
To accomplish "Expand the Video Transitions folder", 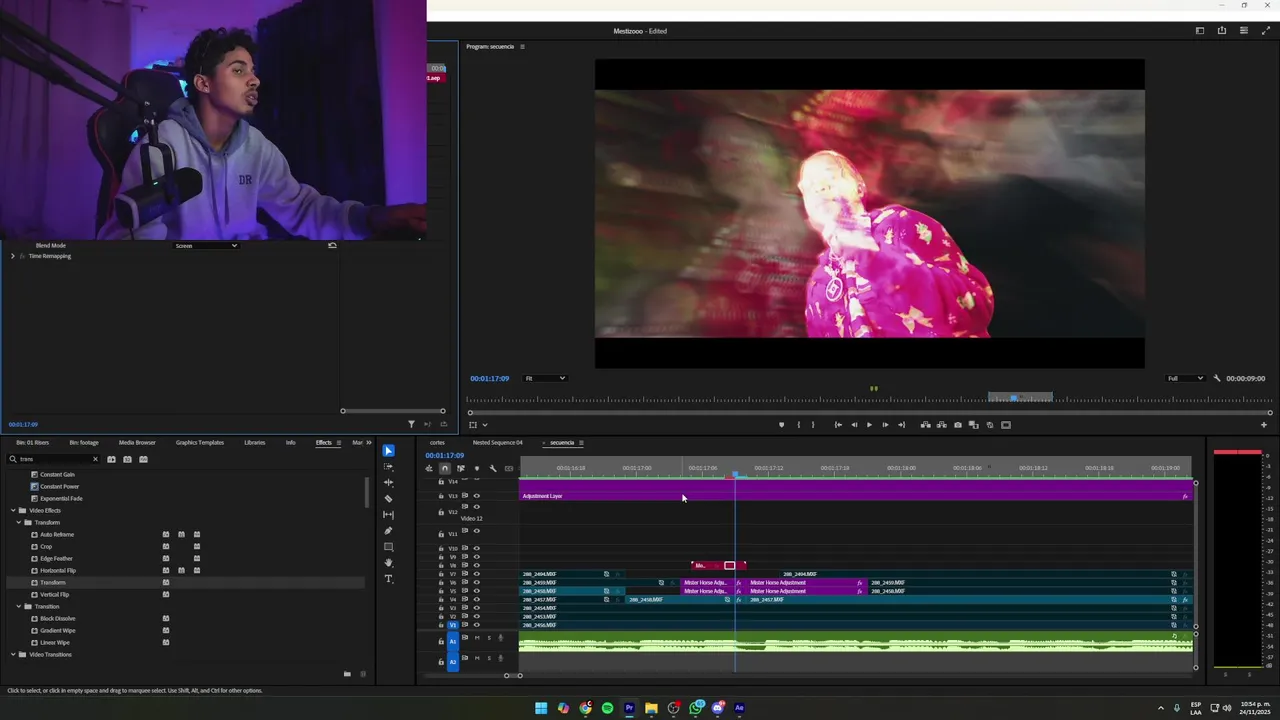I will 12,654.
